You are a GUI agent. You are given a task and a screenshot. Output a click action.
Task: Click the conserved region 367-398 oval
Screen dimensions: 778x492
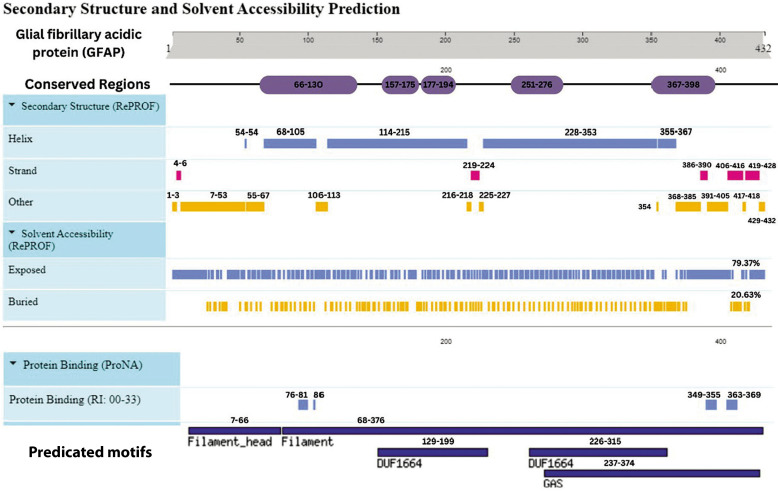pyautogui.click(x=683, y=85)
